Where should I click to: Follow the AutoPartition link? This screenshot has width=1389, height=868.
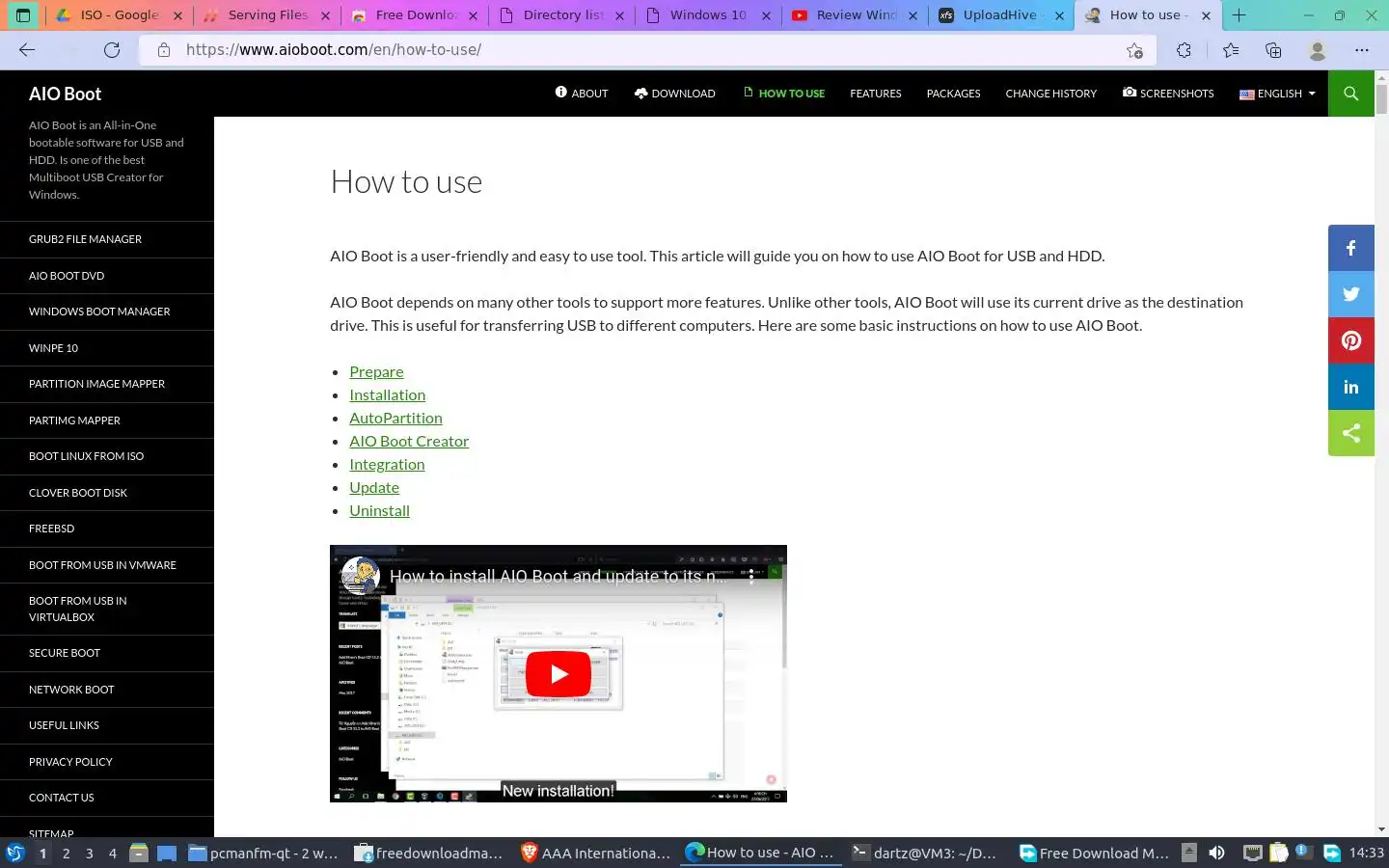pyautogui.click(x=395, y=418)
